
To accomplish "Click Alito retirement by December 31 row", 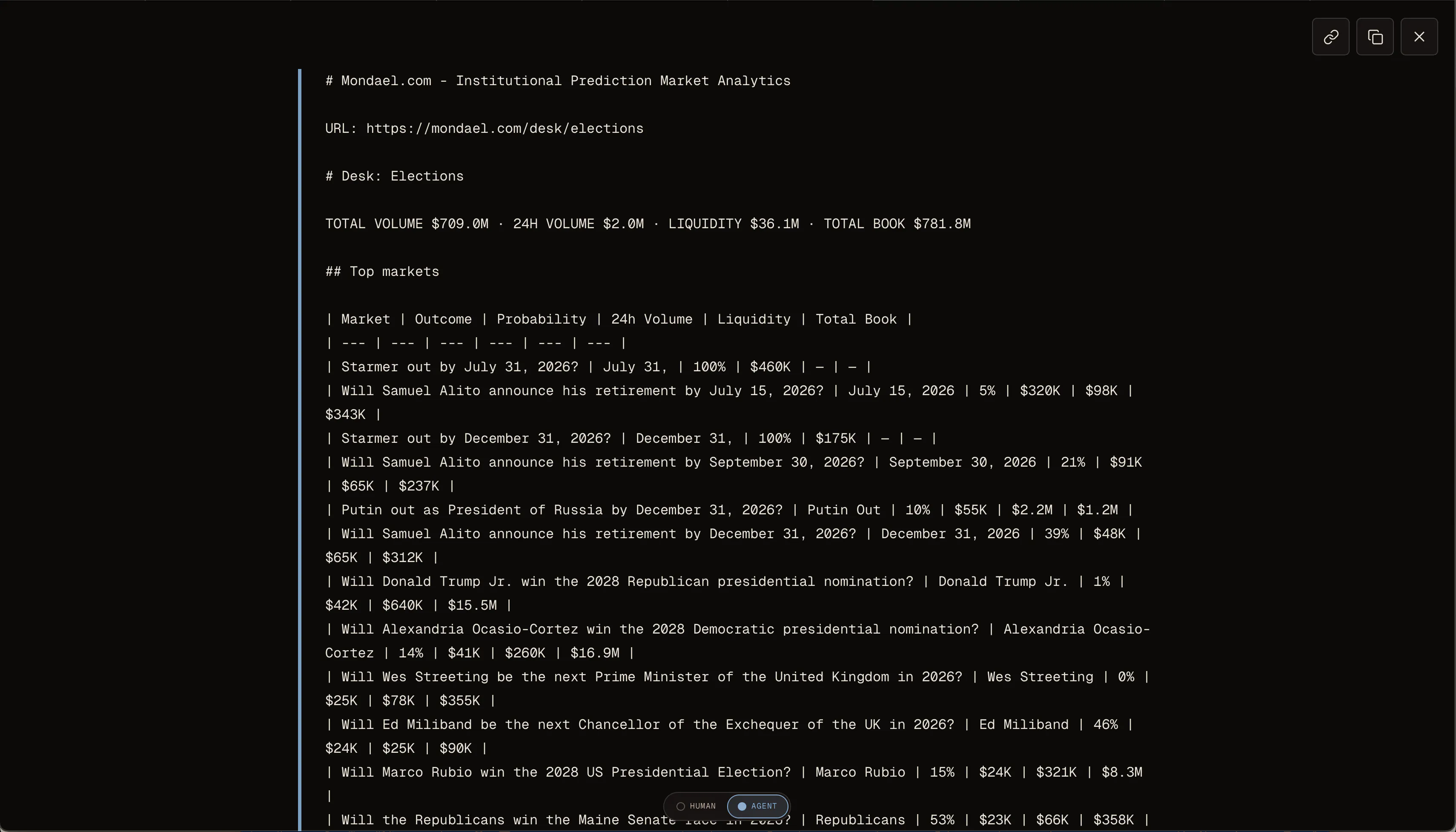I will pyautogui.click(x=734, y=545).
